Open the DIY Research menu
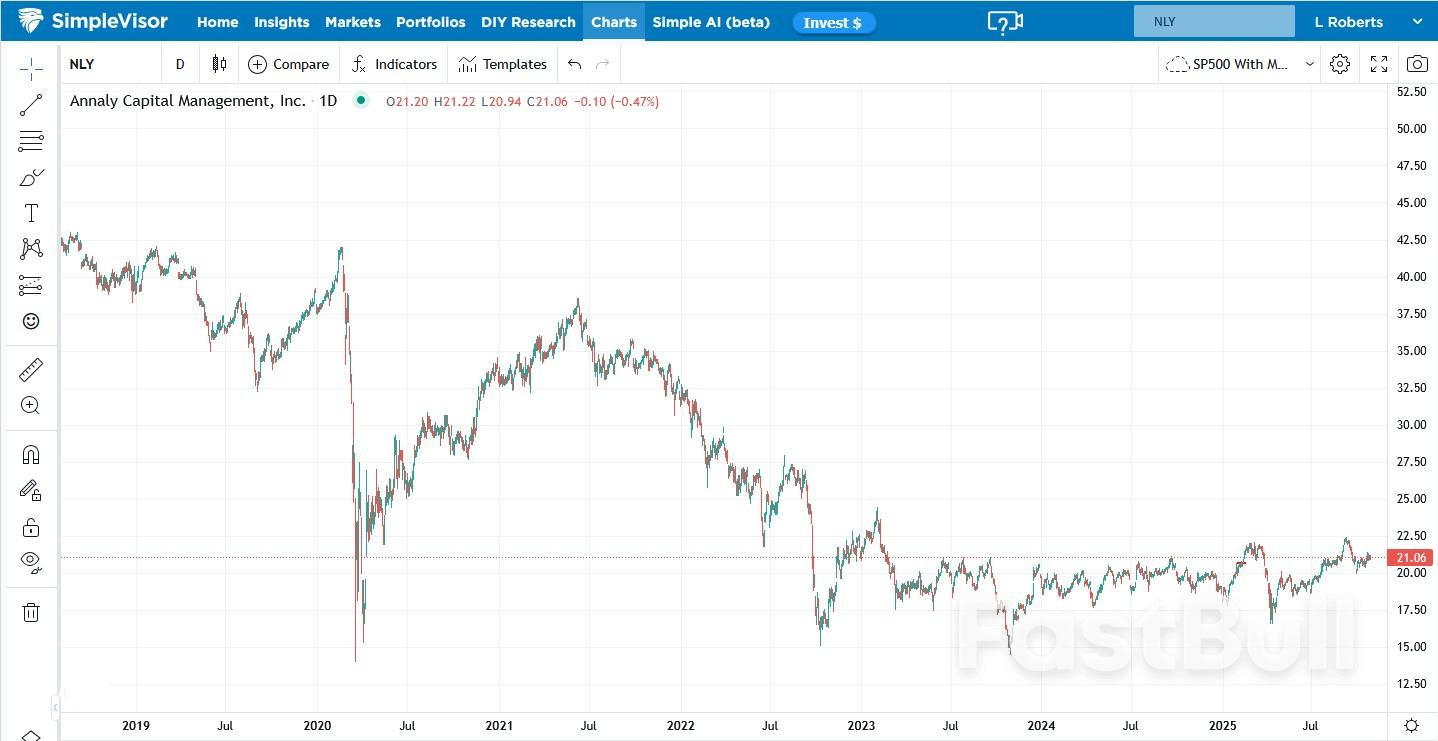 click(528, 21)
